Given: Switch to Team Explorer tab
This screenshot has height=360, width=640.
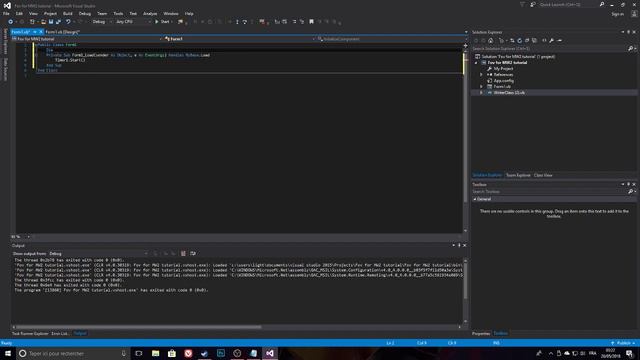Looking at the screenshot, I should click(518, 175).
